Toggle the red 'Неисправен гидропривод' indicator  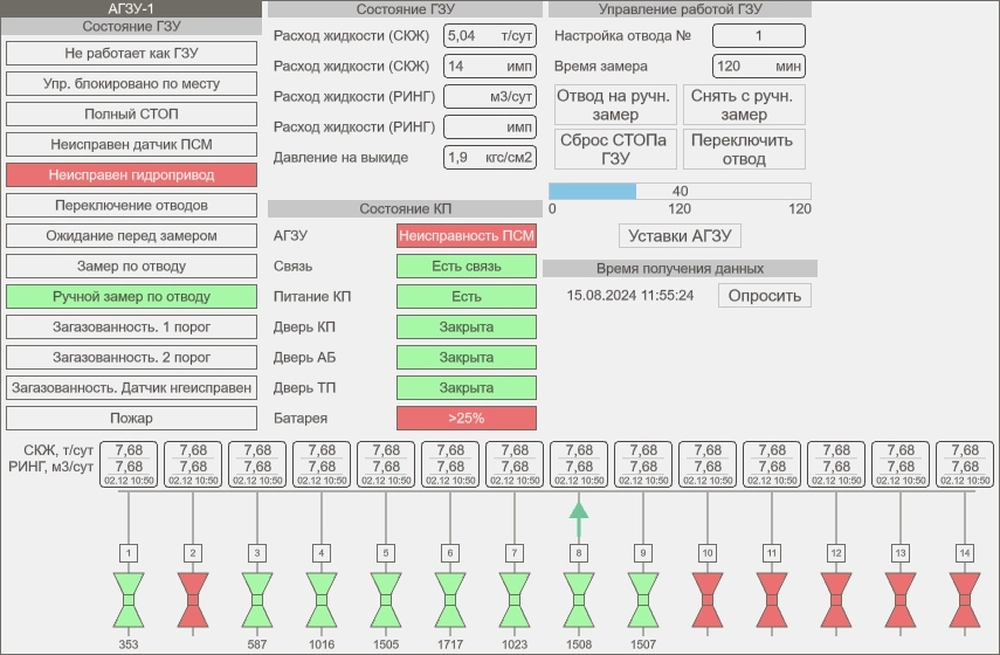tap(131, 175)
